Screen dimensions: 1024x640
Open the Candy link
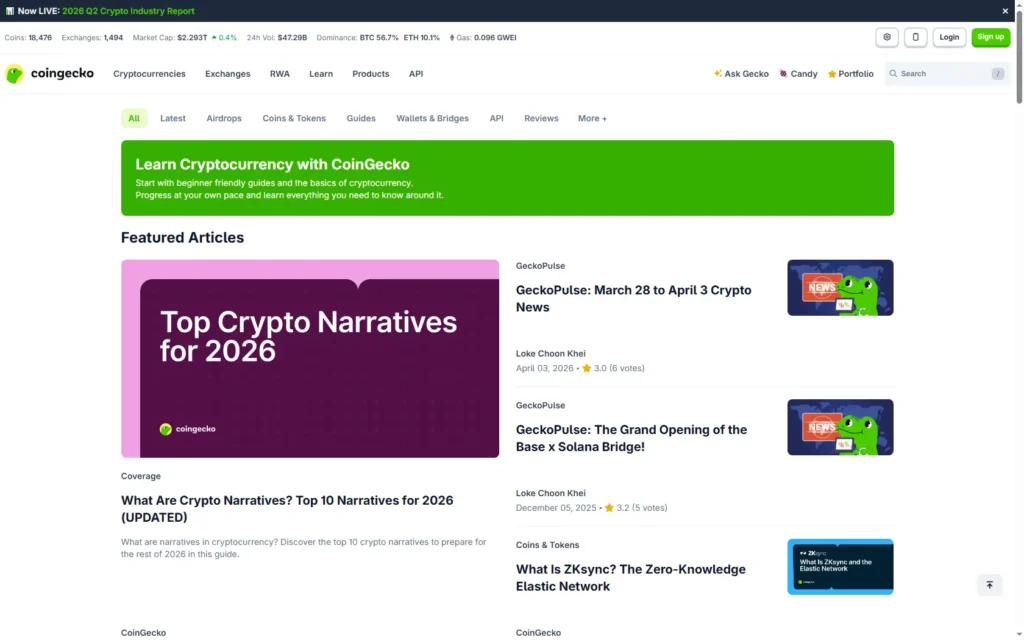[x=798, y=74]
